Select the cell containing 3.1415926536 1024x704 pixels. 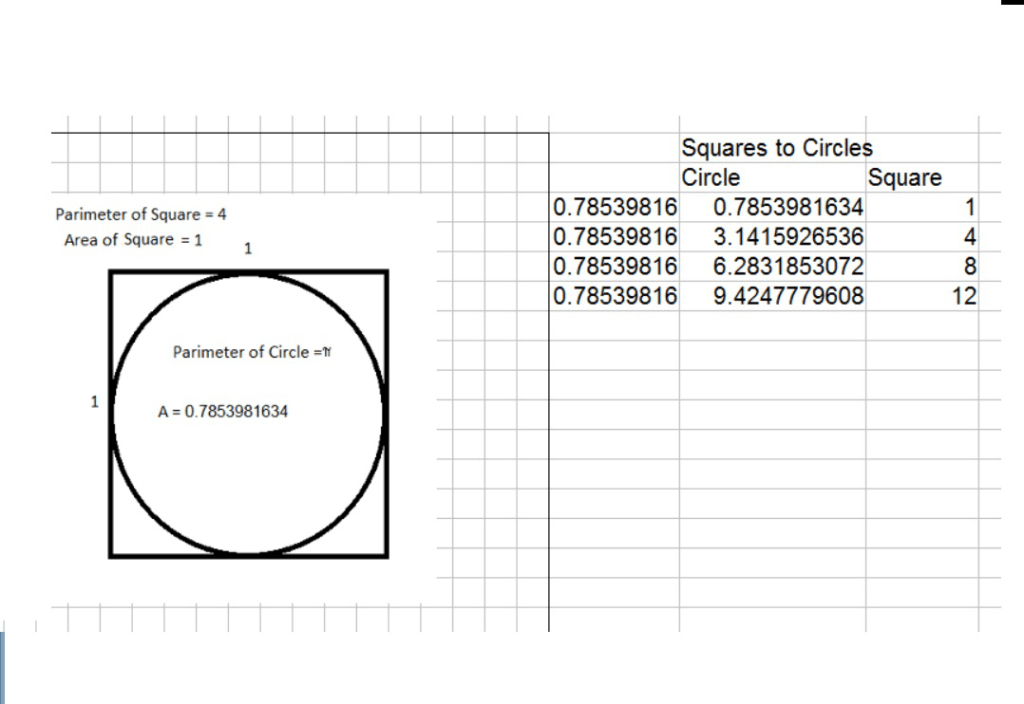tap(772, 237)
